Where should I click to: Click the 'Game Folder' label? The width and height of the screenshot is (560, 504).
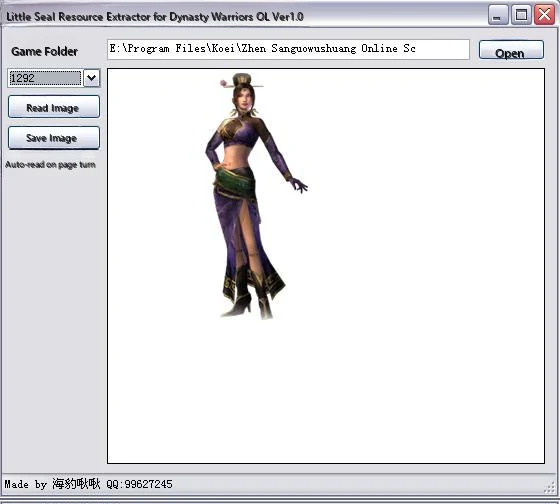click(x=44, y=51)
